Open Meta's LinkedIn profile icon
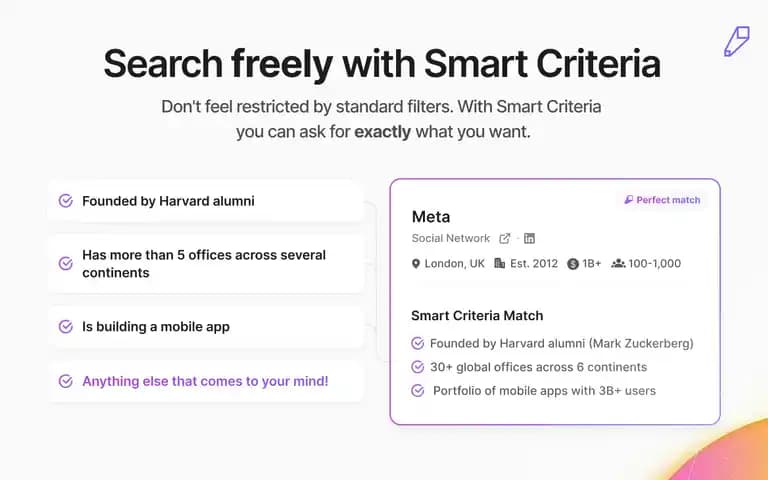Screen dimensions: 768x480 tap(529, 239)
